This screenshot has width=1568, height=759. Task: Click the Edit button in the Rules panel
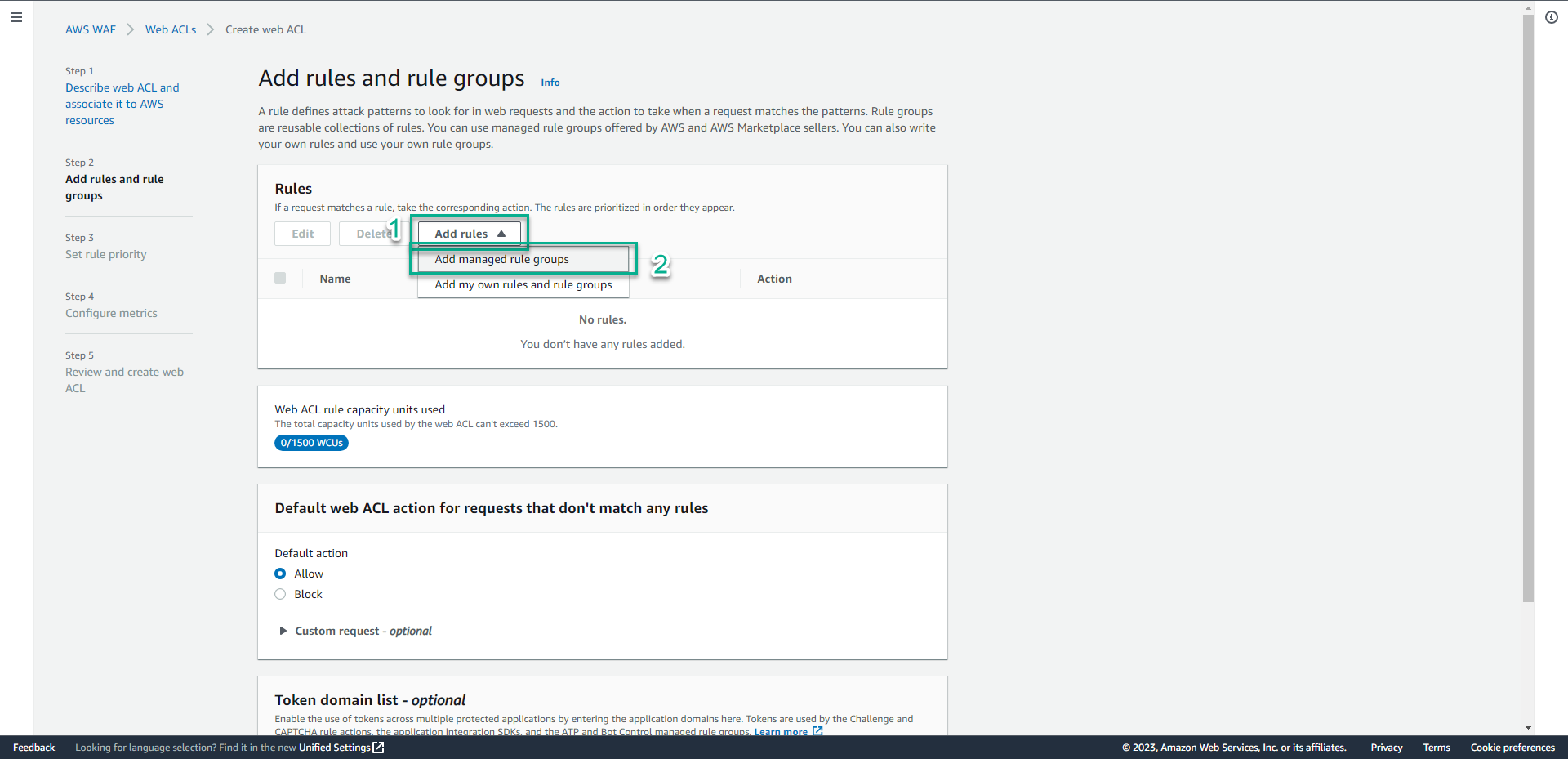click(301, 233)
